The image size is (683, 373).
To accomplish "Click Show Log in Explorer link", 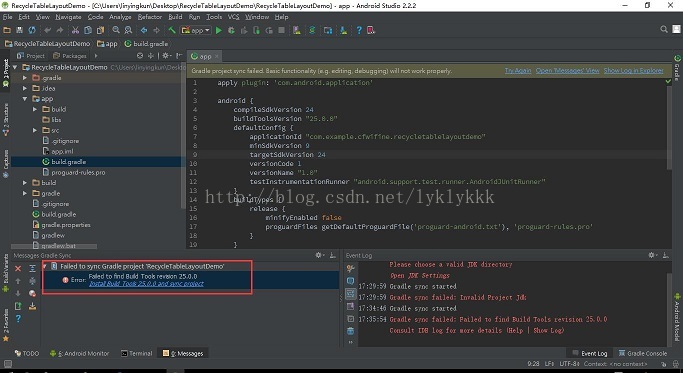I will [633, 71].
